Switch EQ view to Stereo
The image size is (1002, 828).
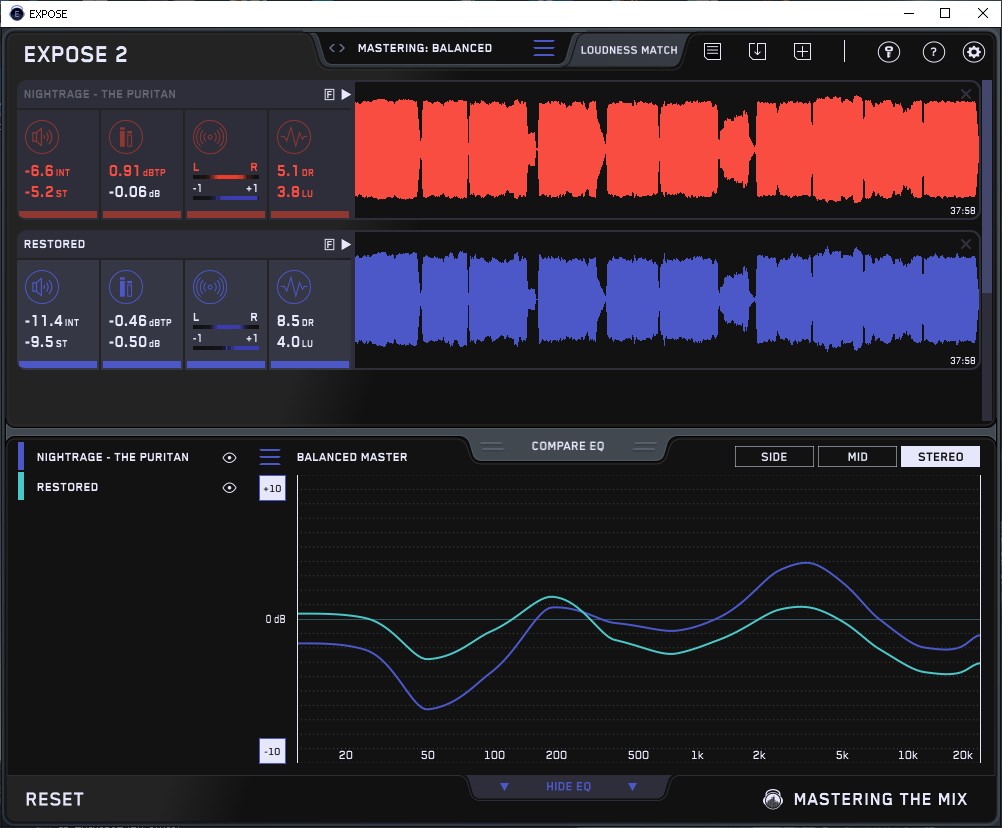(x=940, y=457)
